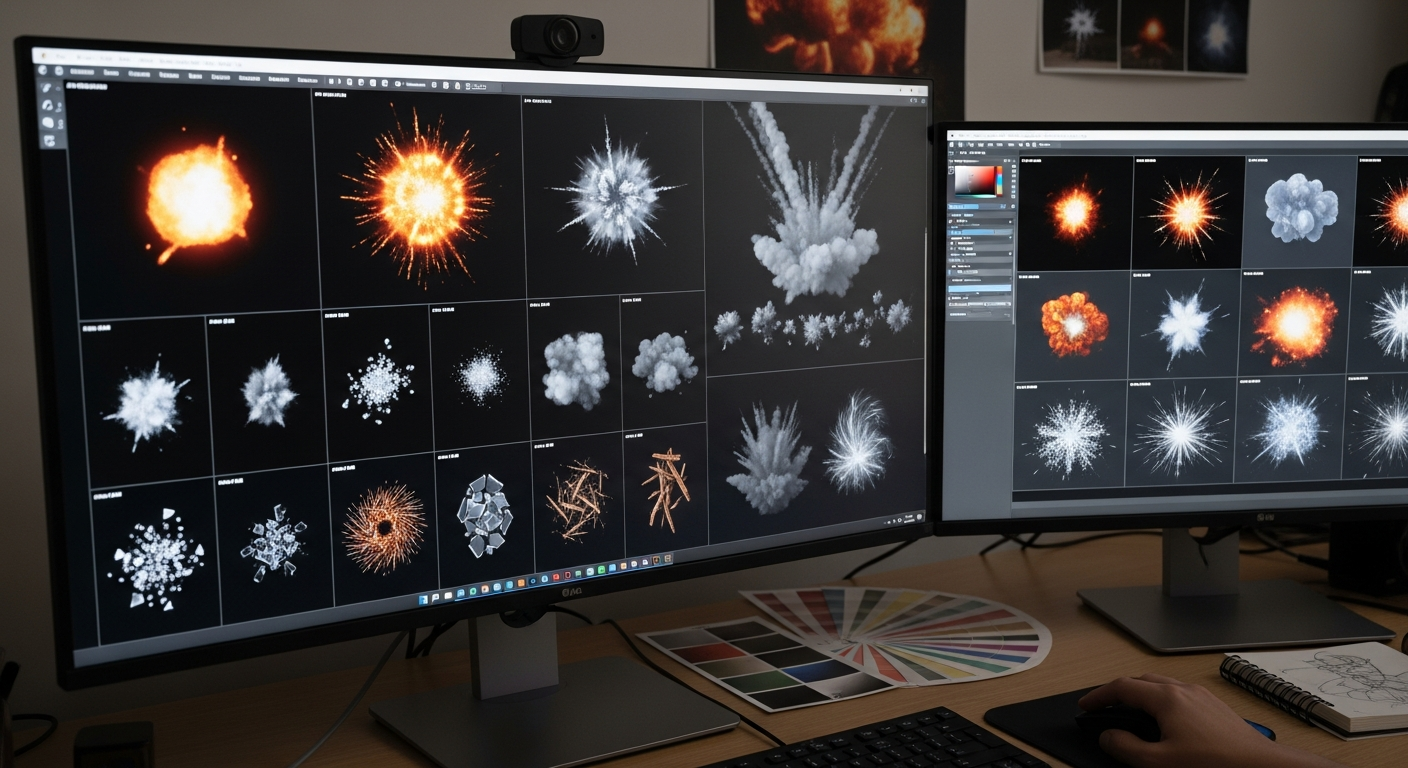Open the Start button on left monitor taskbar
Image resolution: width=1408 pixels, height=768 pixels.
click(423, 598)
